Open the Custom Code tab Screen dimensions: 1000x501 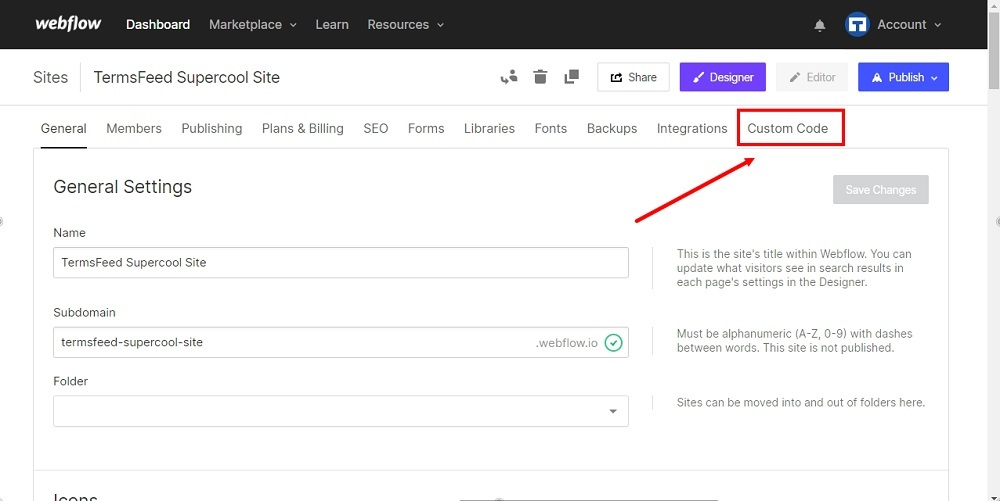coord(788,128)
